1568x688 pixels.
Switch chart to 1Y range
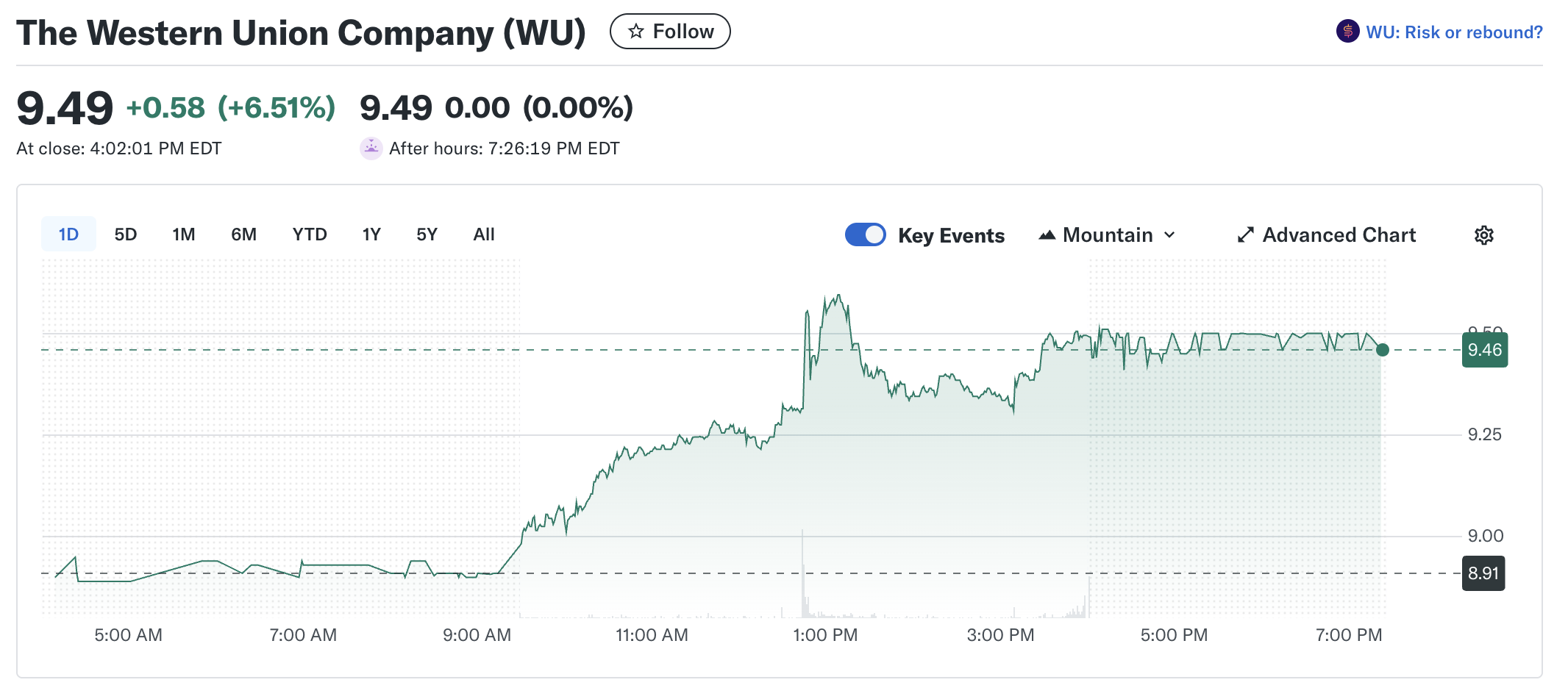tap(371, 234)
